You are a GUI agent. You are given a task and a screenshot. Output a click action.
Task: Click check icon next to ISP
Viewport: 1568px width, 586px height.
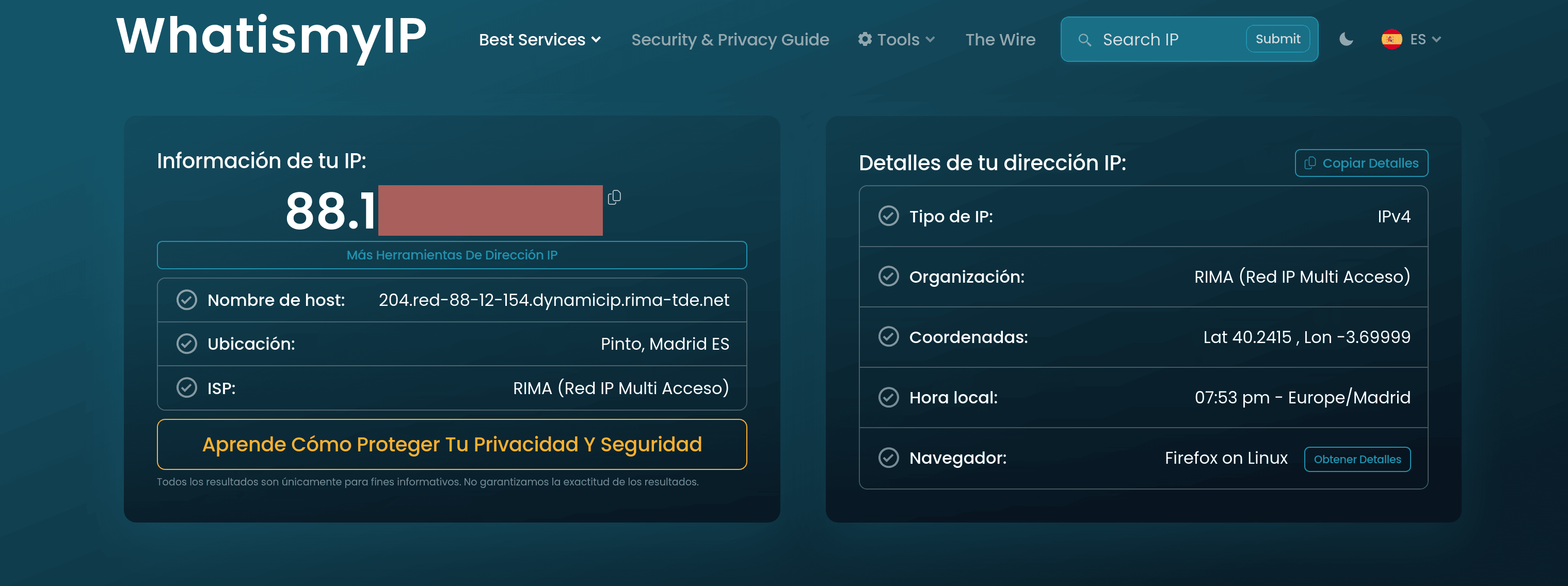tap(186, 387)
